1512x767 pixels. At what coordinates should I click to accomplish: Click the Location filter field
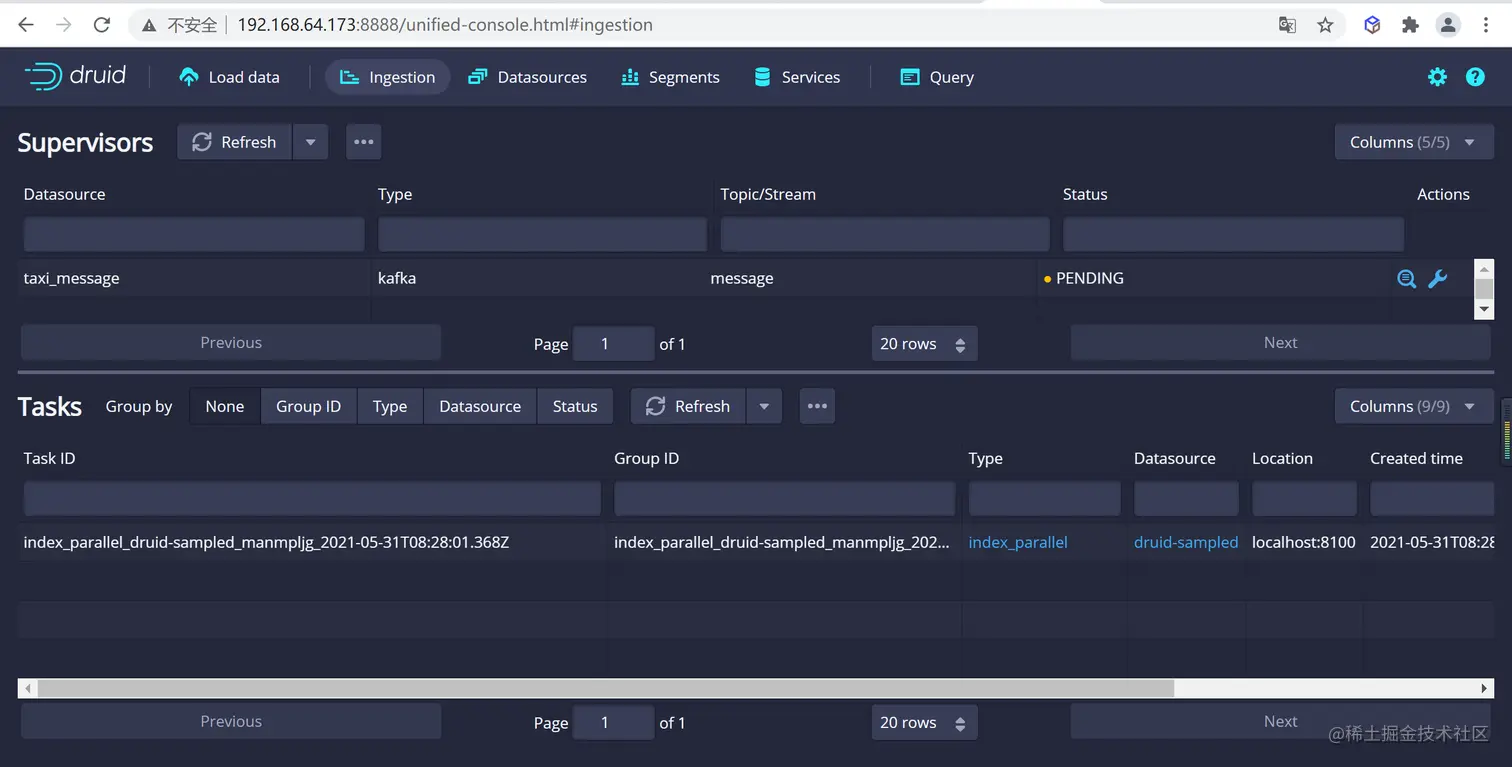(1304, 498)
